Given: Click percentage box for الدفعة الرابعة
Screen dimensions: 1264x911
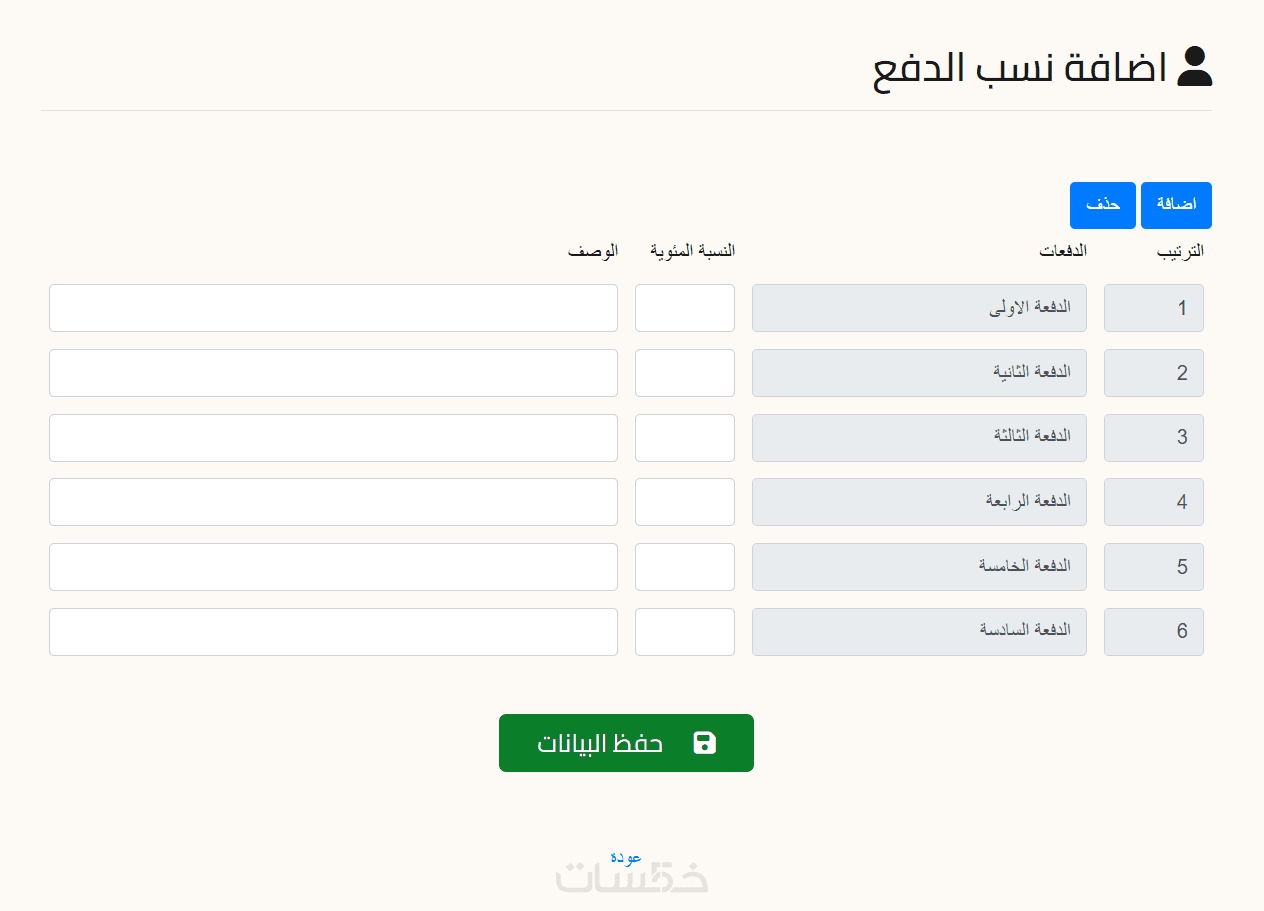Looking at the screenshot, I should click(x=685, y=502).
